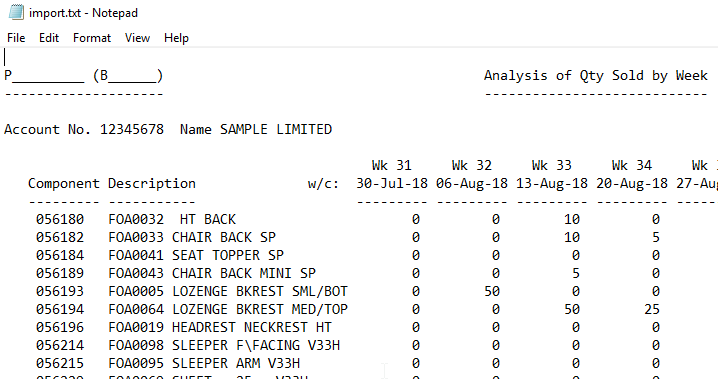
Task: Click the 'Component' column header
Action: (64, 184)
